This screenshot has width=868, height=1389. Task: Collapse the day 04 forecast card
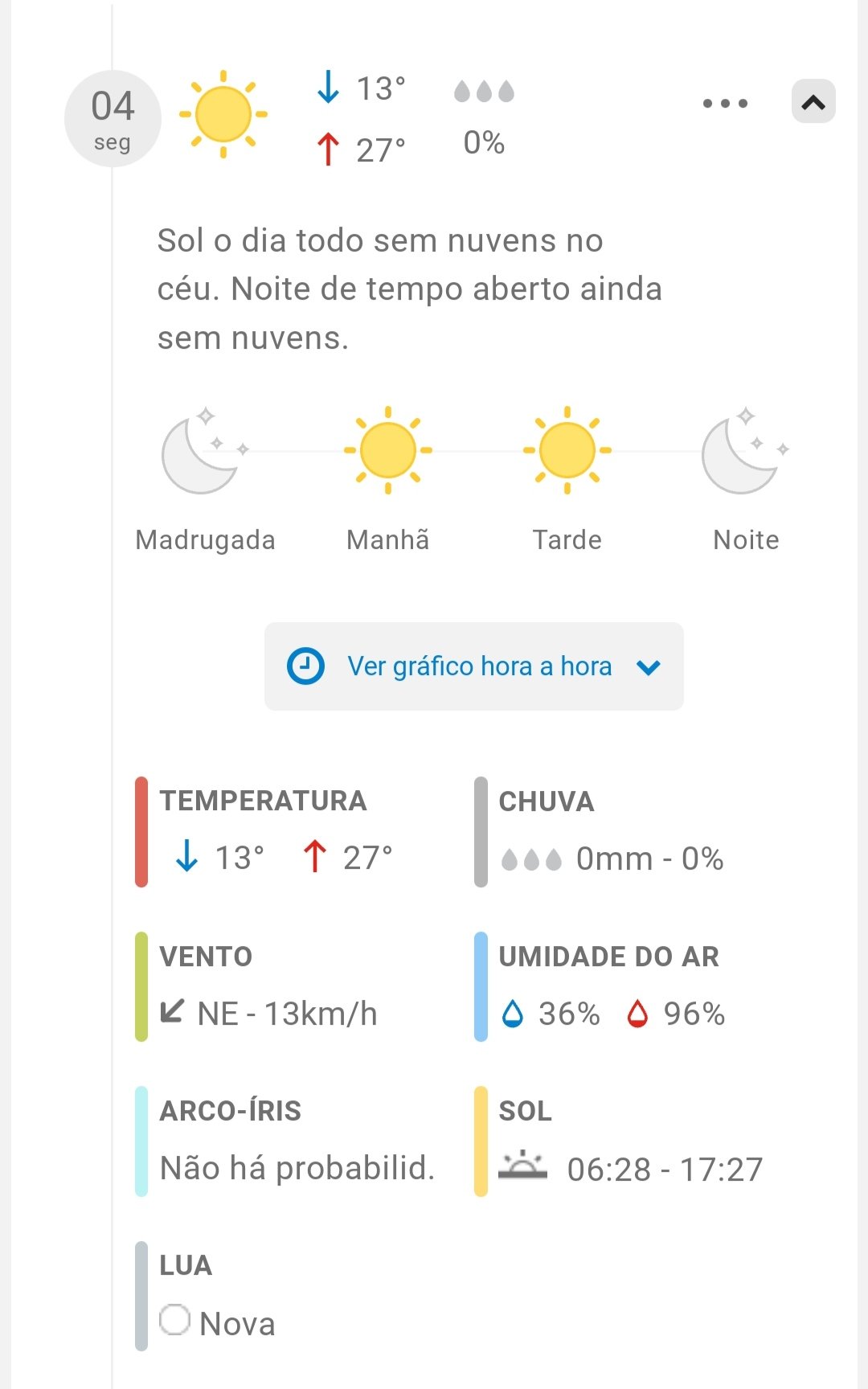(x=813, y=102)
